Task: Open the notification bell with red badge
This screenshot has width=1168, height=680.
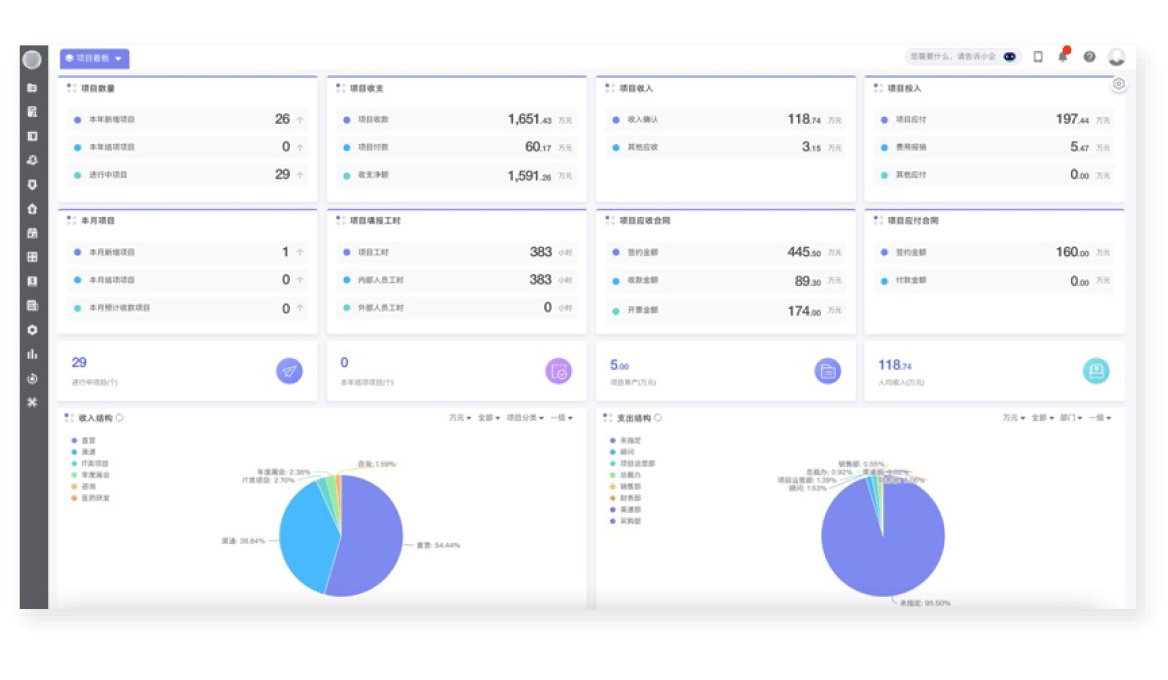Action: (x=1063, y=57)
